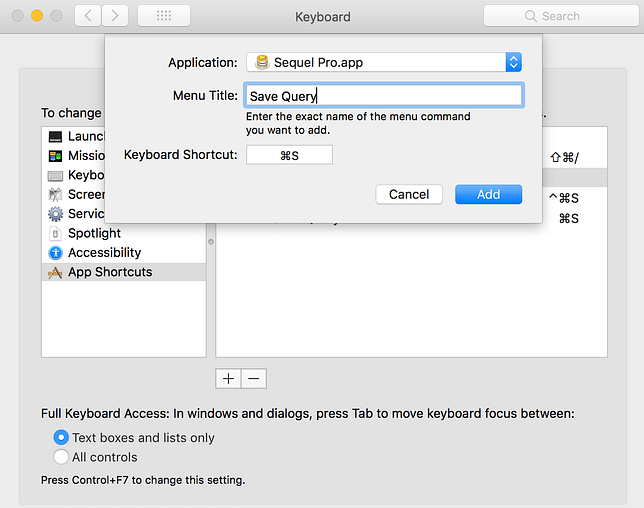The height and width of the screenshot is (508, 644).
Task: Select the App Shortcuts category icon
Action: point(55,272)
